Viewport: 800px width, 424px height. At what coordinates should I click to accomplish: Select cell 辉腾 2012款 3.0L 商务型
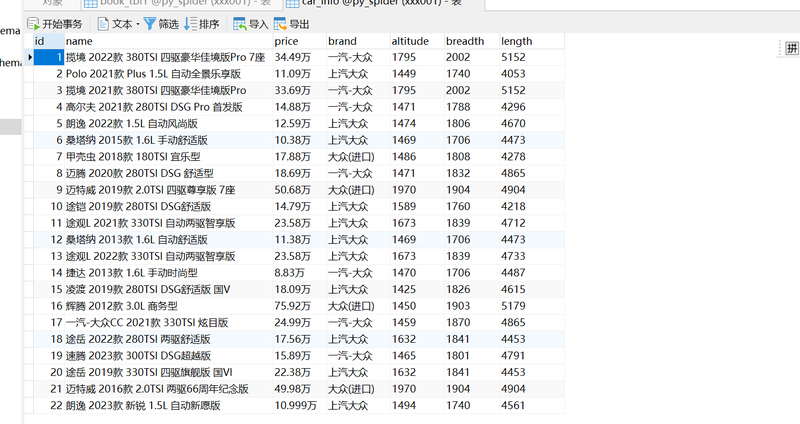[x=168, y=306]
